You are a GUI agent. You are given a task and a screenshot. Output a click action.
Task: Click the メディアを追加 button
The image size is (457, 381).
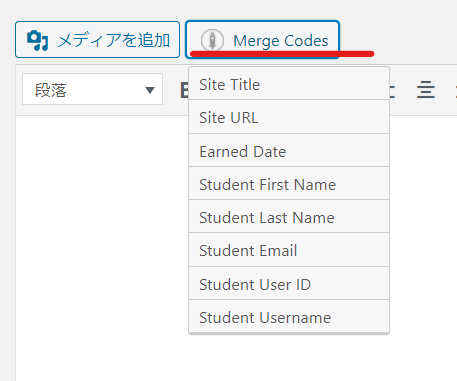click(97, 40)
